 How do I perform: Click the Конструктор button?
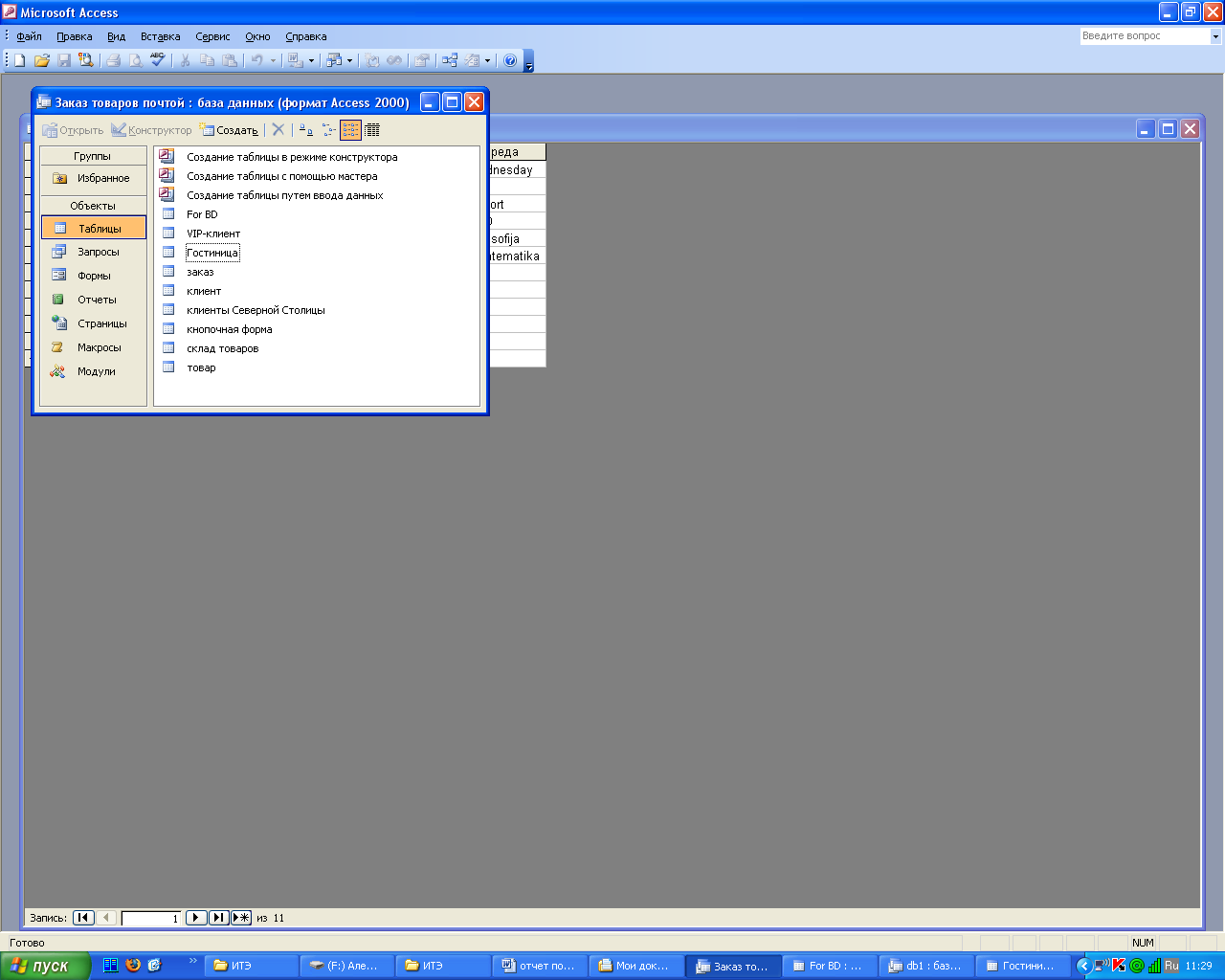(151, 130)
